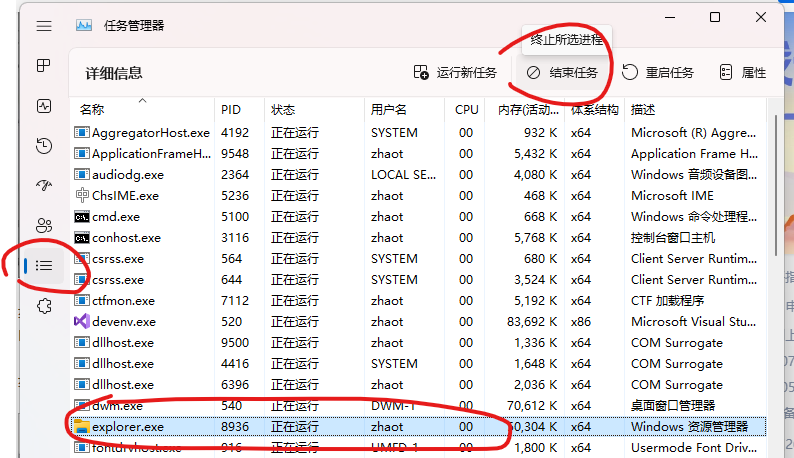Click the Microsoft IME description cell
Image resolution: width=794 pixels, height=458 pixels.
(x=672, y=196)
